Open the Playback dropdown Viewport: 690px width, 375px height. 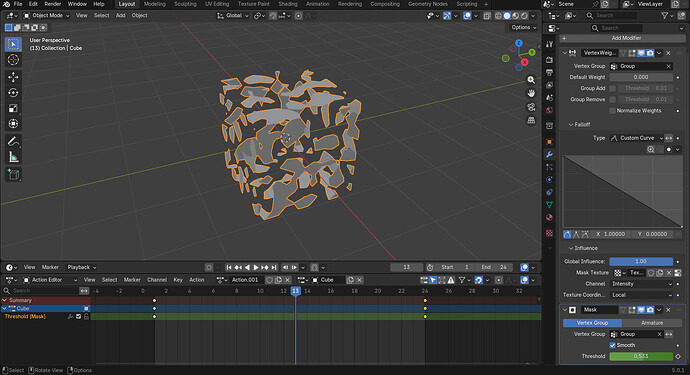81,267
